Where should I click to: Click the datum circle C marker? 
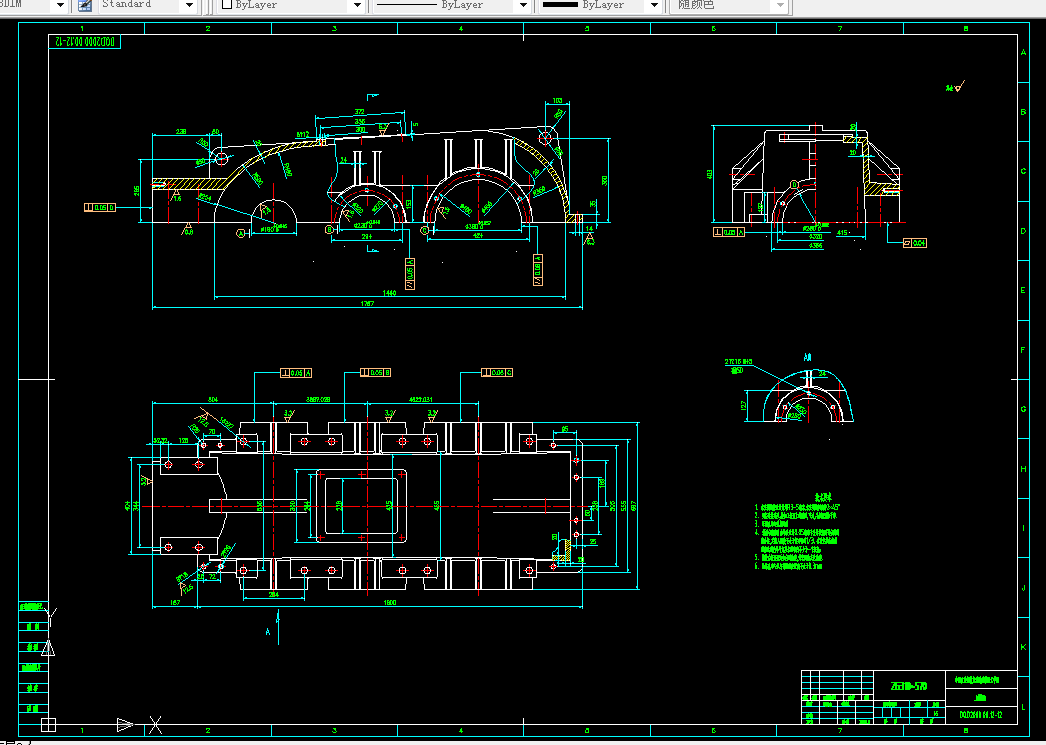pos(424,230)
